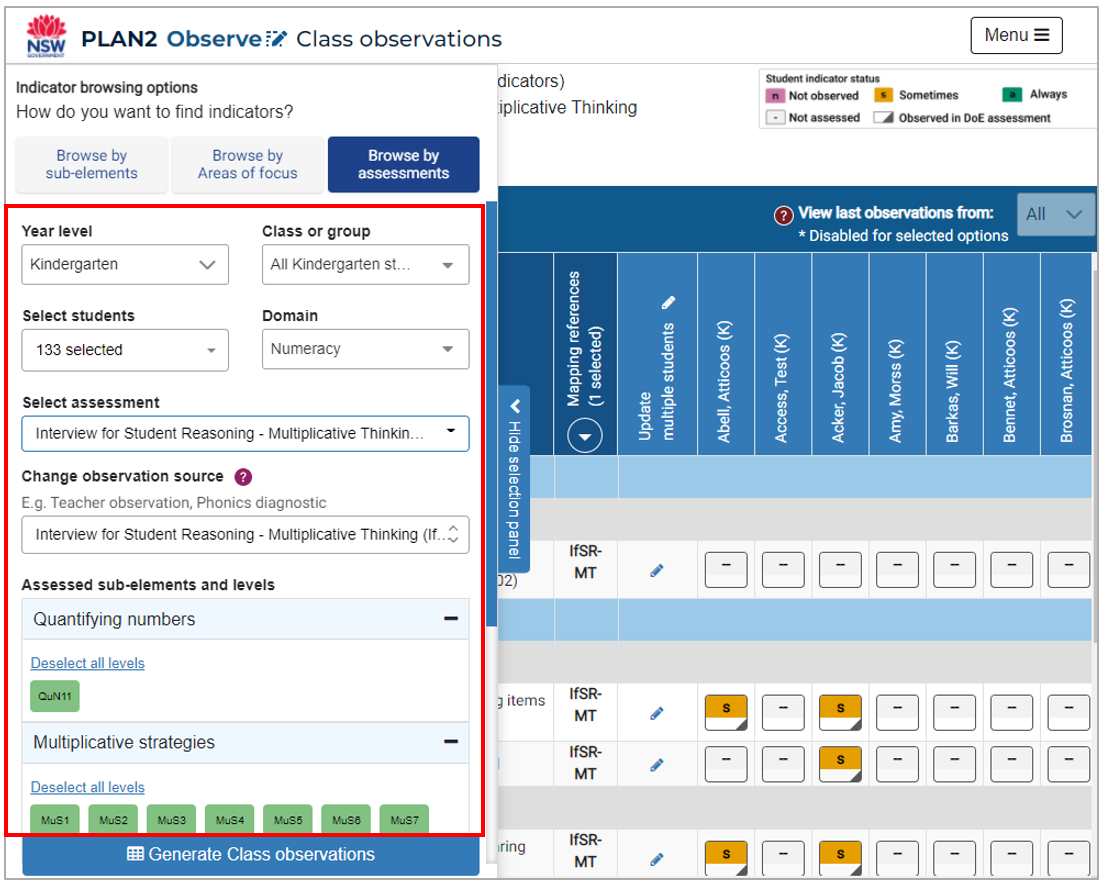The height and width of the screenshot is (888, 1106).
Task: Toggle the MuS3 level chip
Action: [x=171, y=820]
